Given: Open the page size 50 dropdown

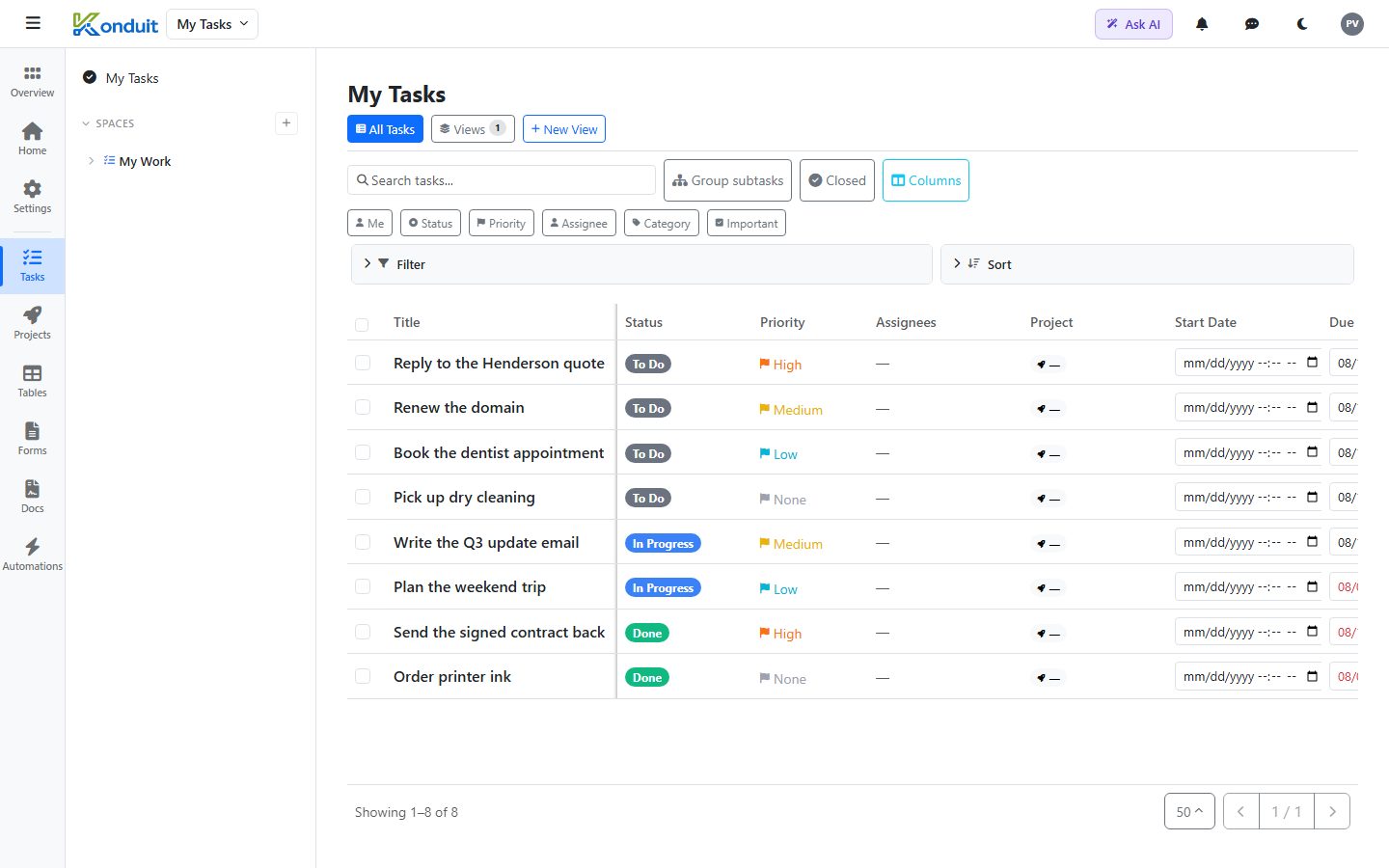Looking at the screenshot, I should 1189,812.
